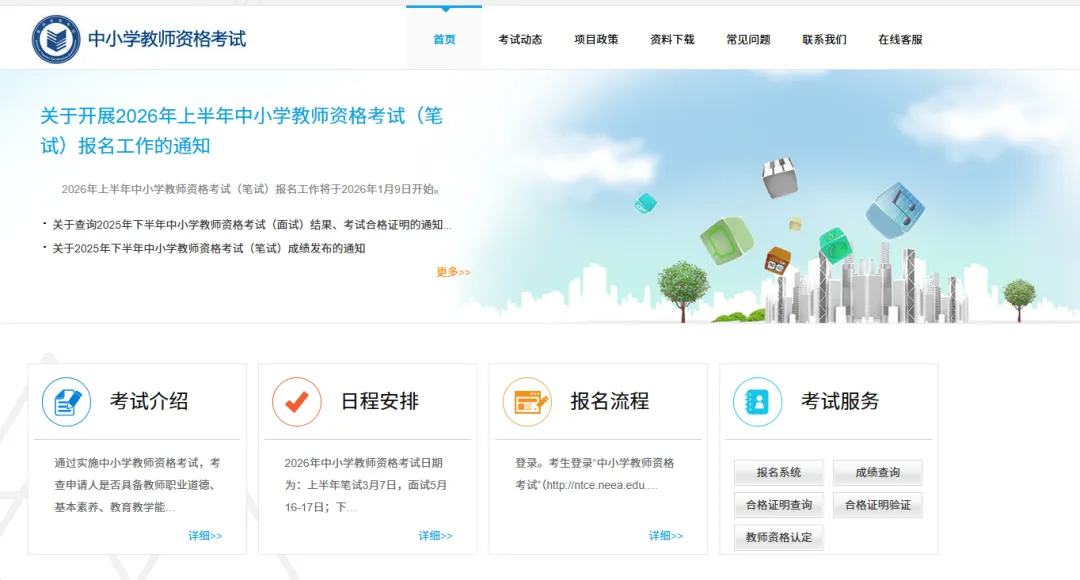The image size is (1080, 580).
Task: Open the 首页 navigation tab
Action: click(x=444, y=39)
